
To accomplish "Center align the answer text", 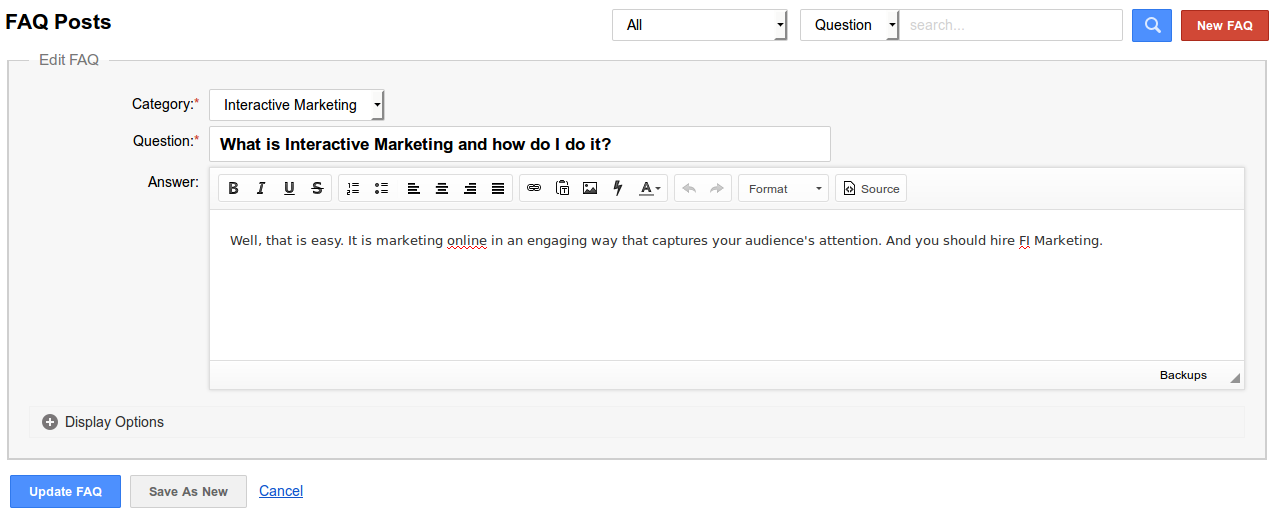I will point(441,188).
